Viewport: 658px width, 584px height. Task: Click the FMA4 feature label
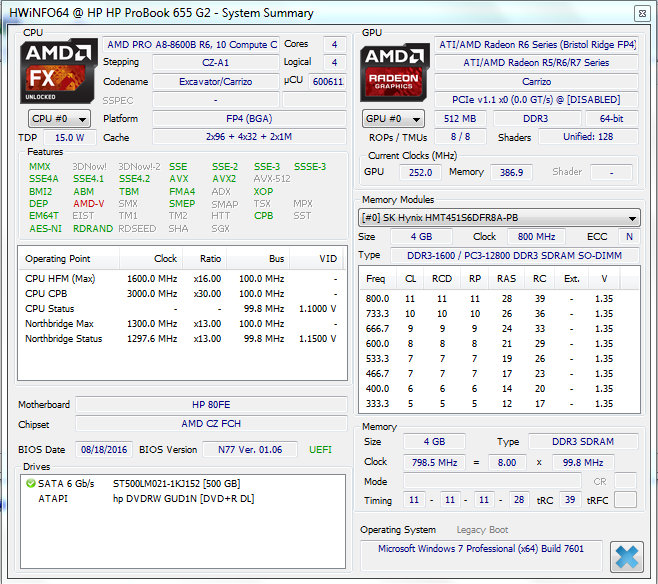pyautogui.click(x=182, y=192)
